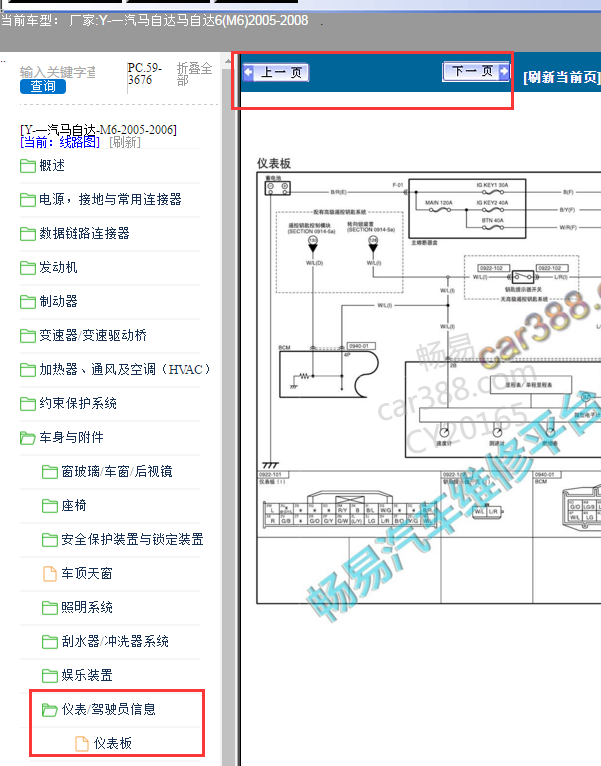The height and width of the screenshot is (766, 601).
Task: Open the 仪表板 page label in tree
Action: 113,743
